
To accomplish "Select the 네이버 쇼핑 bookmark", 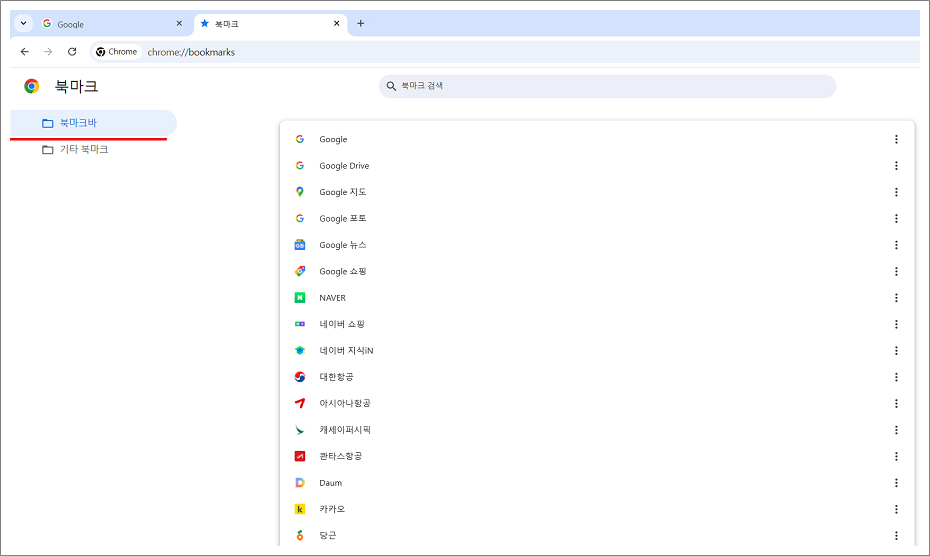I will point(597,324).
